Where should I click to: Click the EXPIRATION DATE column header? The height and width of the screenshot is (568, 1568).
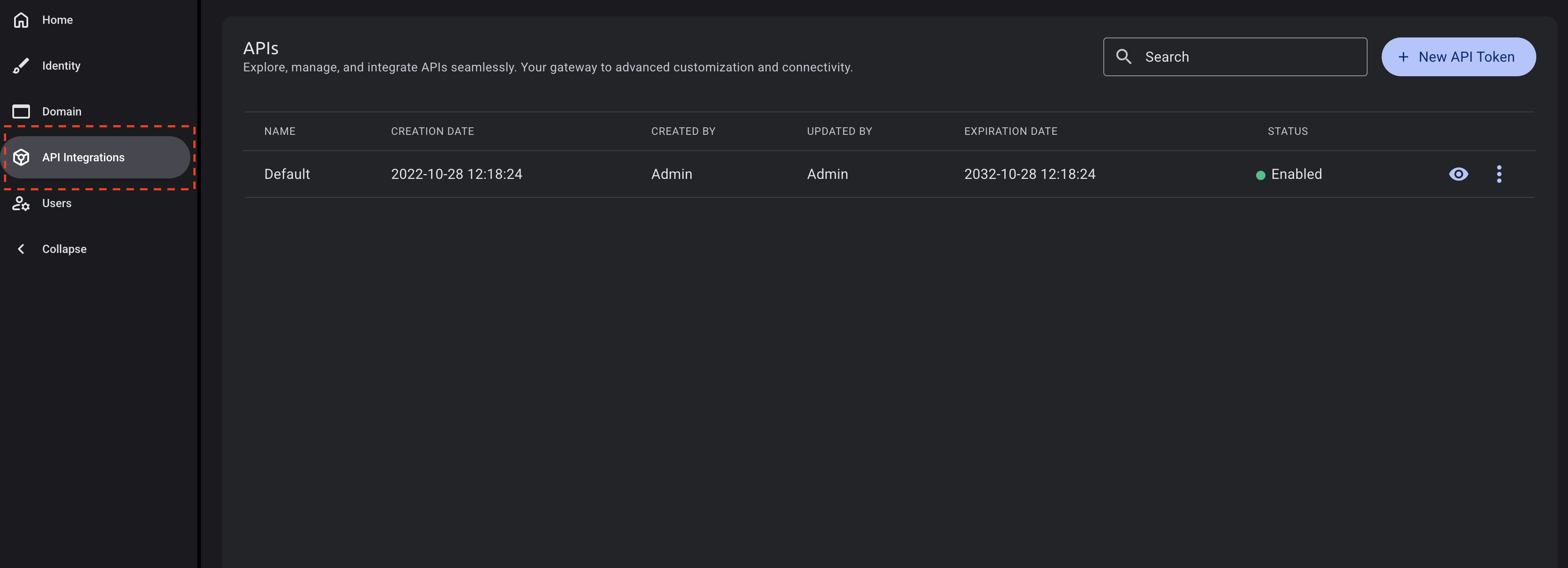coord(1010,131)
